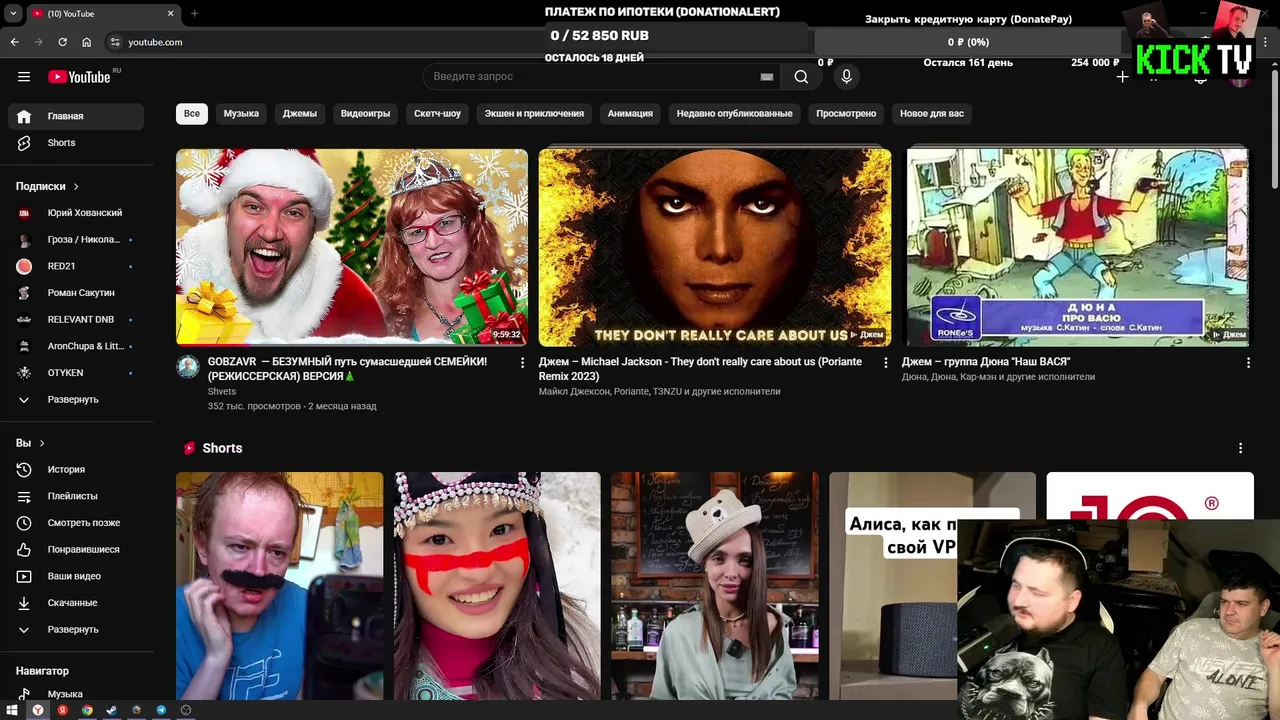This screenshot has height=720, width=1280.
Task: Expand subscriptions list with Развернуть under OTYKEN
Action: click(x=76, y=399)
